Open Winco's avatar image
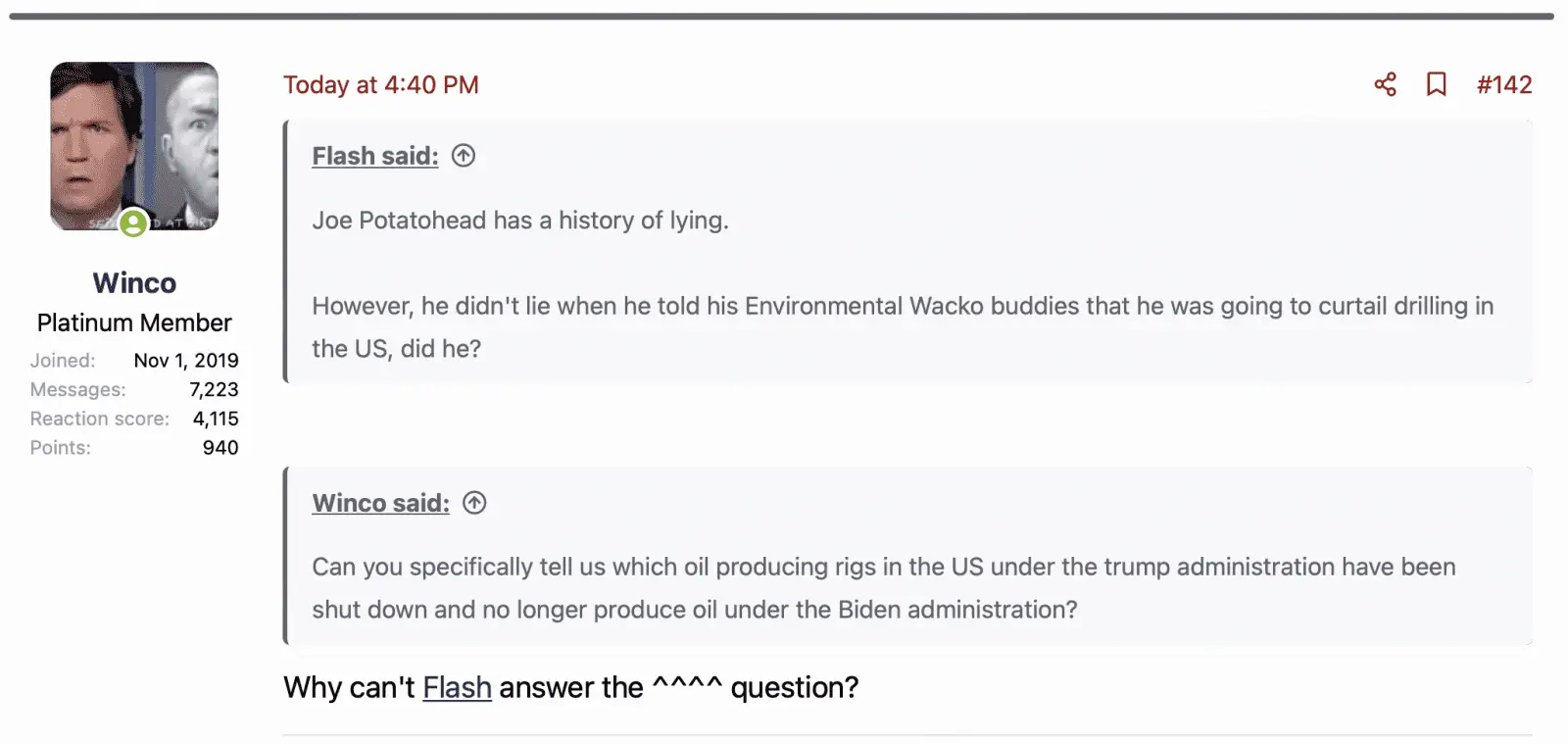Screen dimensions: 1568x745 coord(134,145)
